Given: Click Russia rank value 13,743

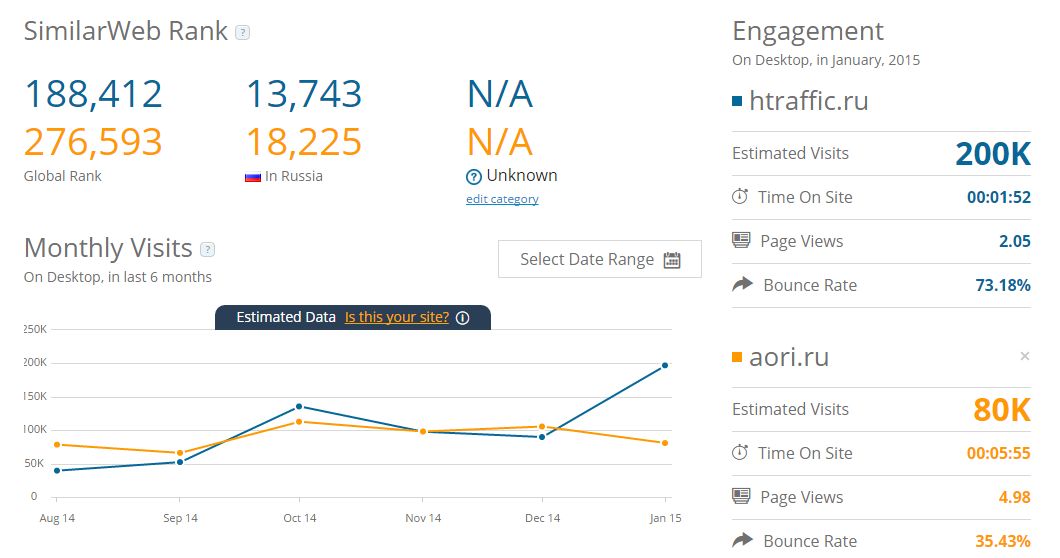Looking at the screenshot, I should tap(304, 93).
